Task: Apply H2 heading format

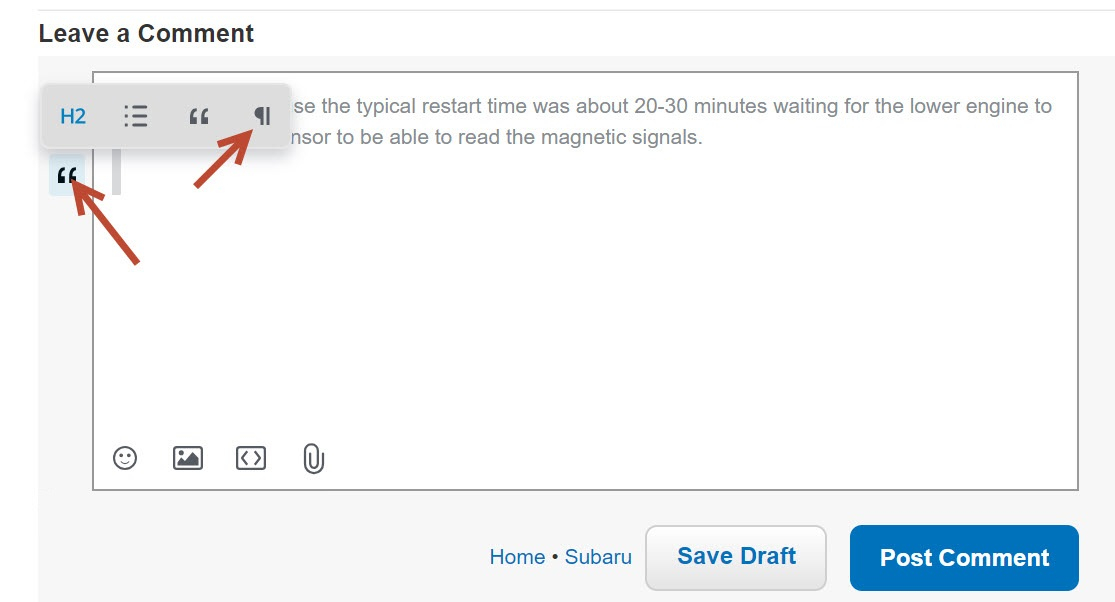Action: coord(73,116)
